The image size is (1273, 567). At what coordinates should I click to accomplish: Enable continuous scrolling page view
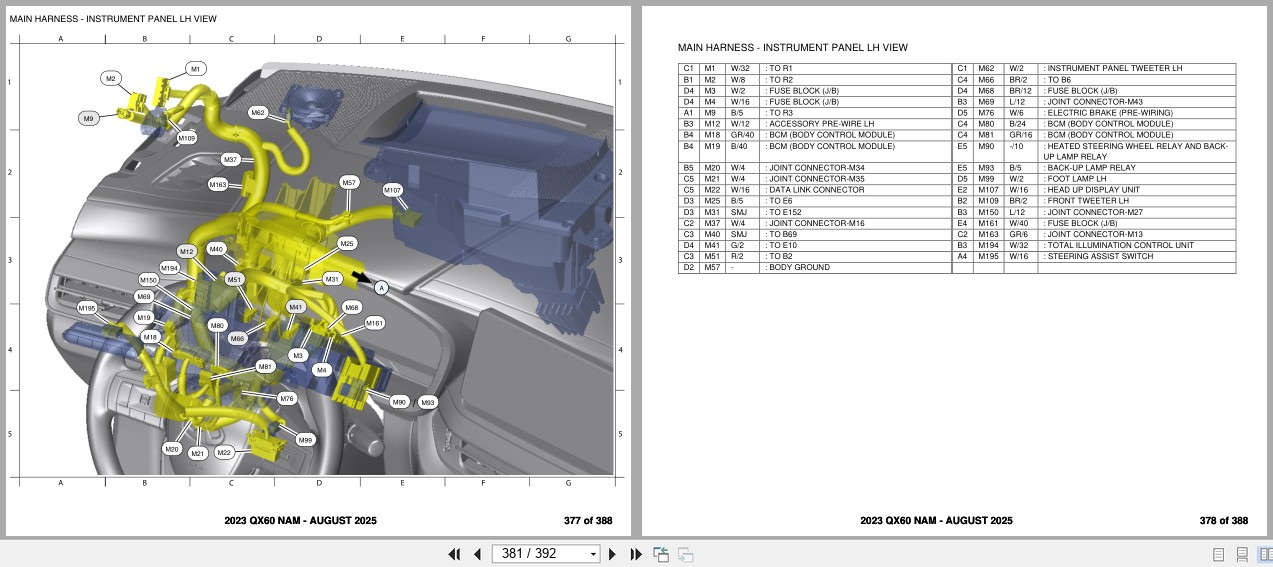(1242, 554)
